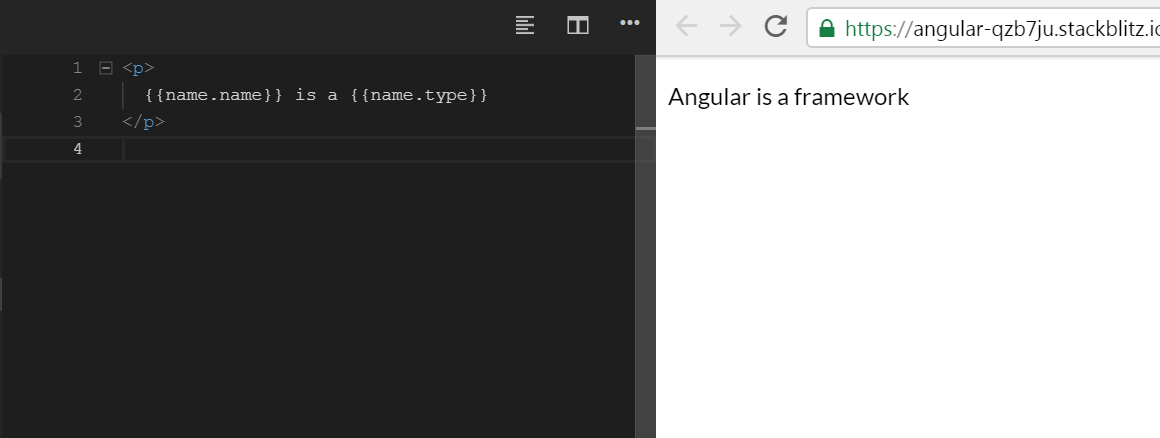Screen dimensions: 1160x438
Task: Click {{name.name}} interpolation in code
Action: coord(215,95)
